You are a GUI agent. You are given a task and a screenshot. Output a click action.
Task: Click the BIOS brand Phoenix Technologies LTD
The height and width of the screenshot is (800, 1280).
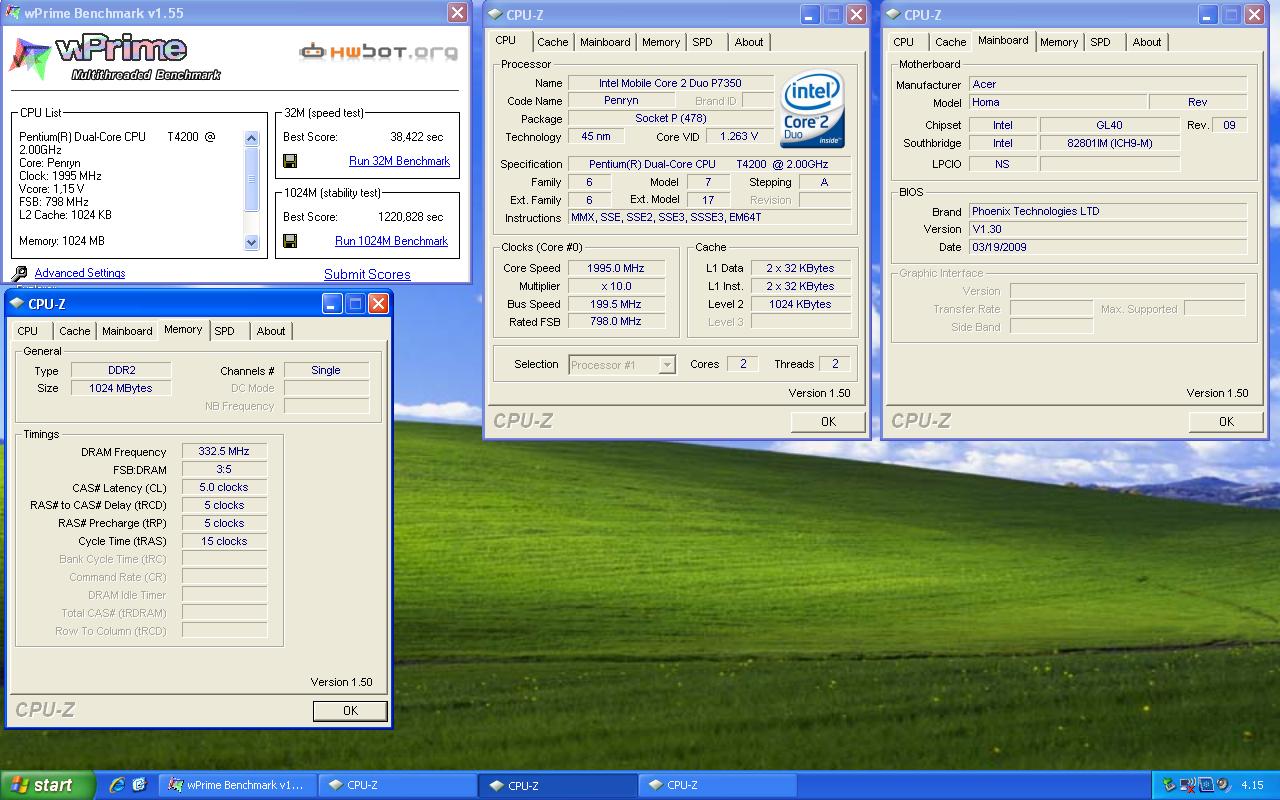(x=1108, y=212)
